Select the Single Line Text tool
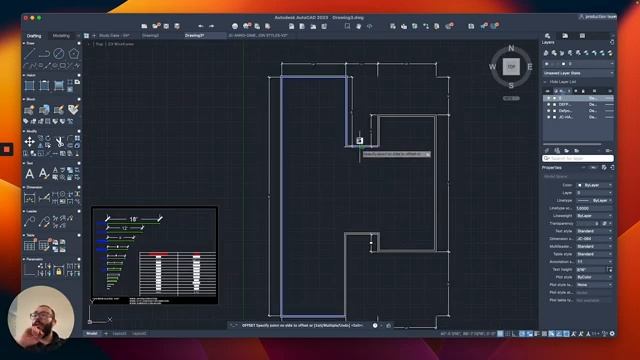Image resolution: width=640 pixels, height=360 pixels. 44,174
